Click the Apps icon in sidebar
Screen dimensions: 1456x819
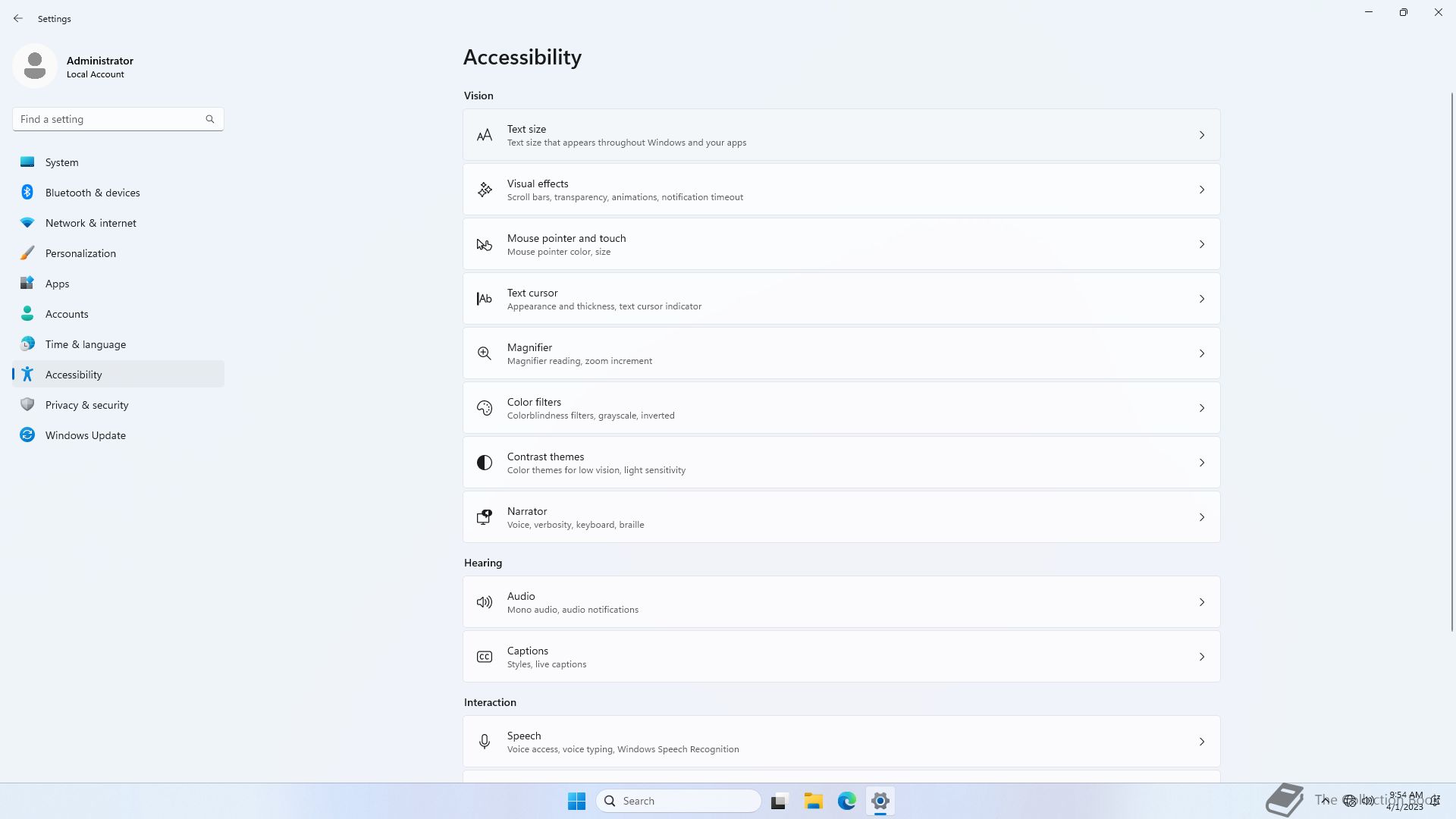click(27, 283)
